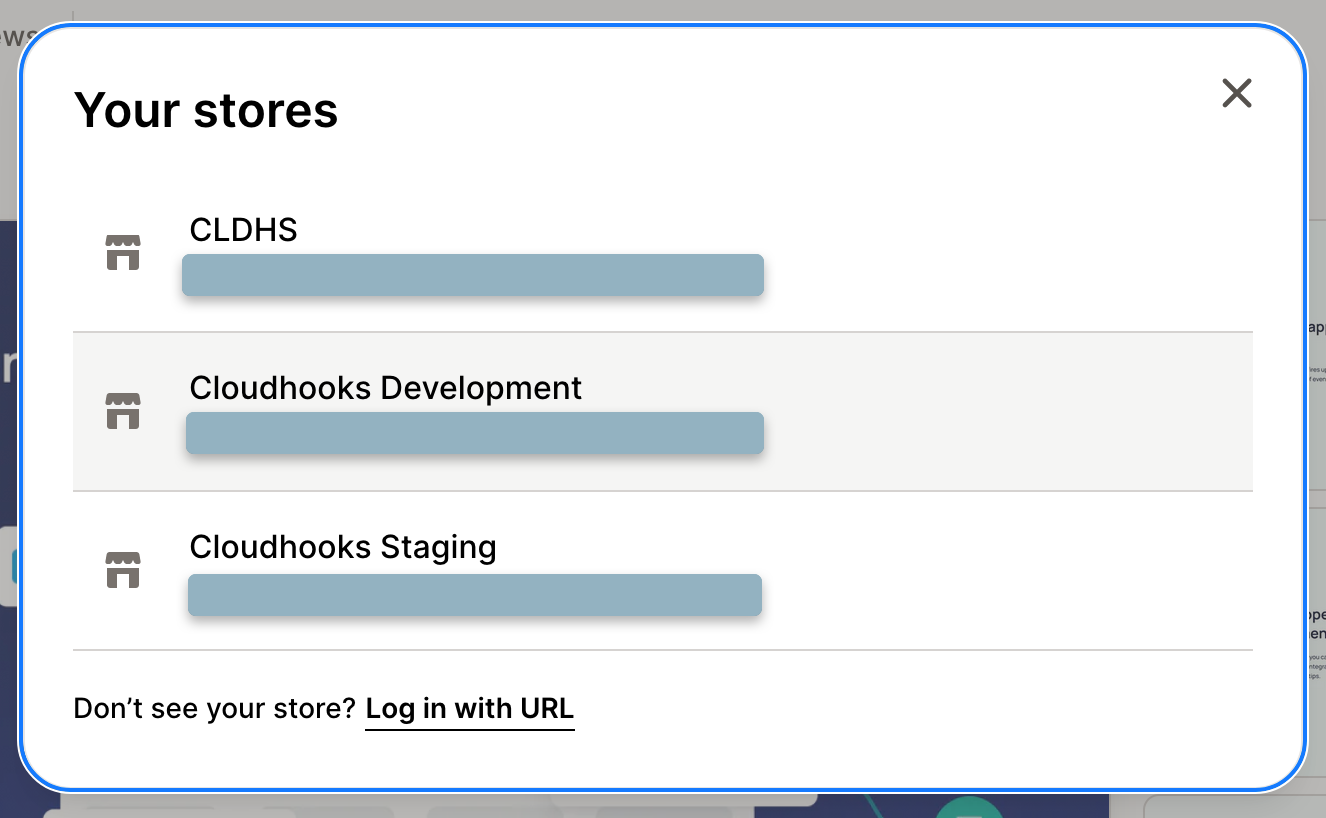1326x818 pixels.
Task: Select the Cloudhooks Staging row
Action: pos(662,570)
